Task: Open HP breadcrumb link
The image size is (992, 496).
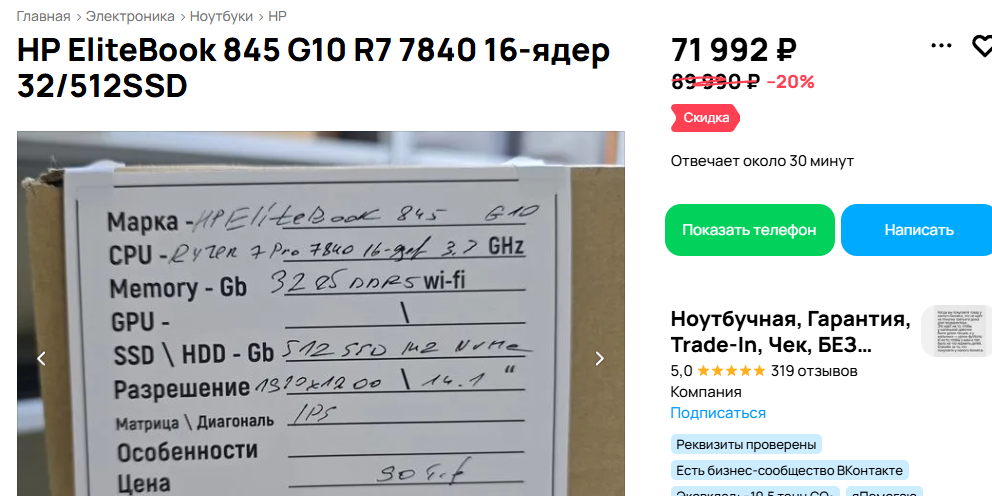Action: point(277,16)
